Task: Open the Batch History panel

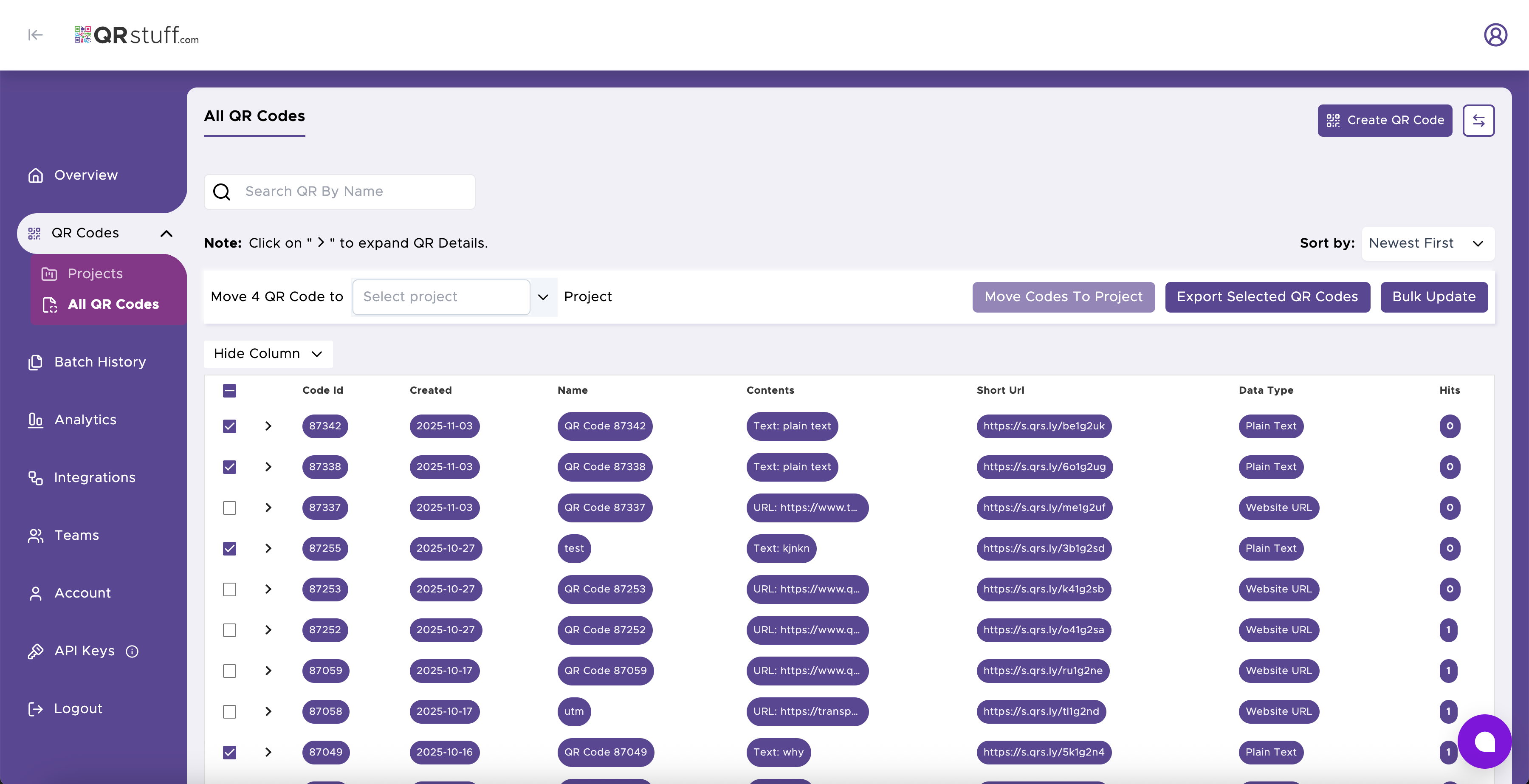Action: pyautogui.click(x=100, y=361)
